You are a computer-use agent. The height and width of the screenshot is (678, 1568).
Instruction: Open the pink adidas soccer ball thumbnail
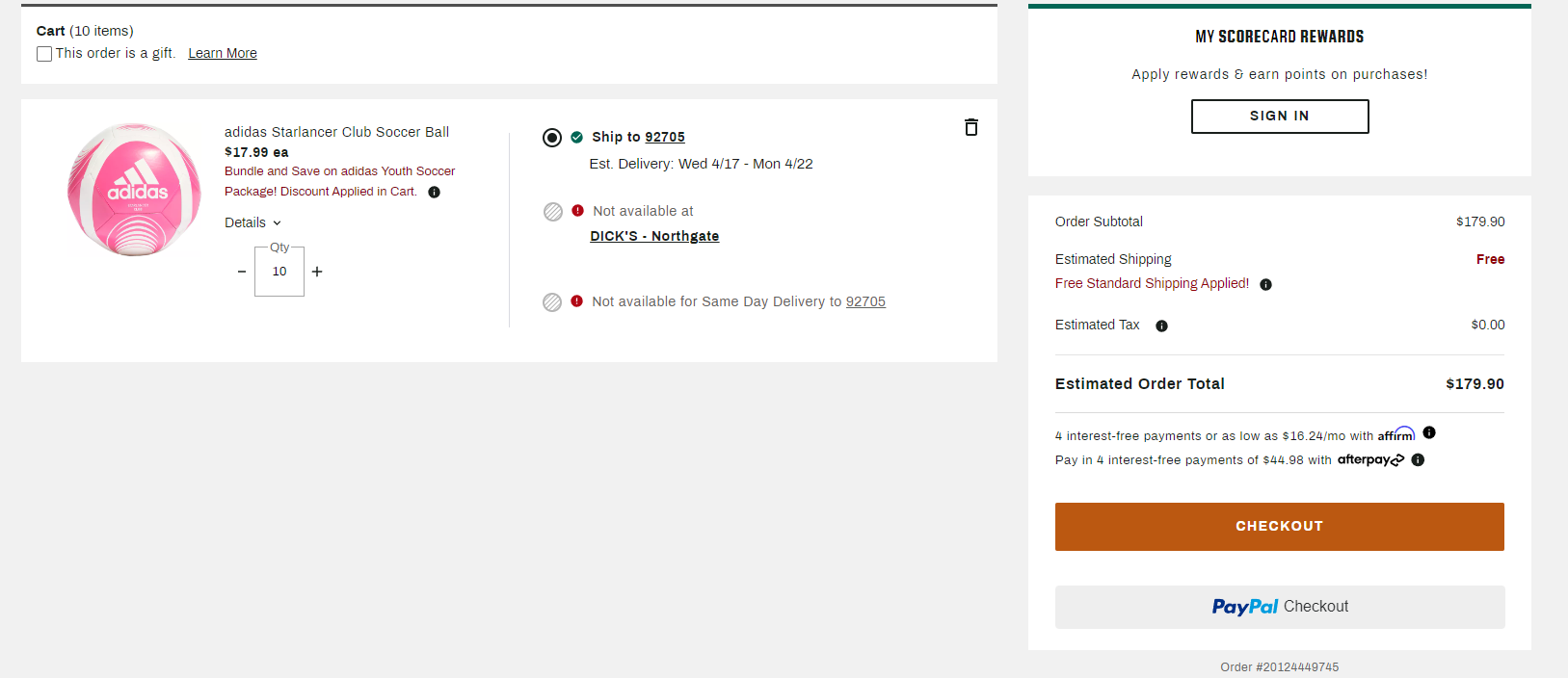click(135, 190)
